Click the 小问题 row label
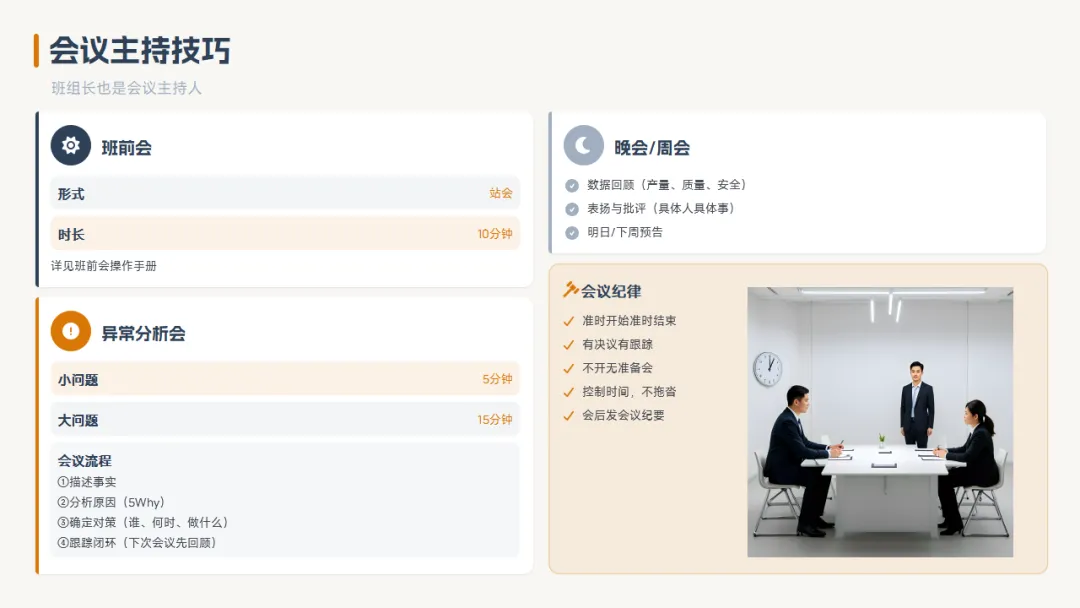Screen dimensions: 1080x608 coord(78,380)
